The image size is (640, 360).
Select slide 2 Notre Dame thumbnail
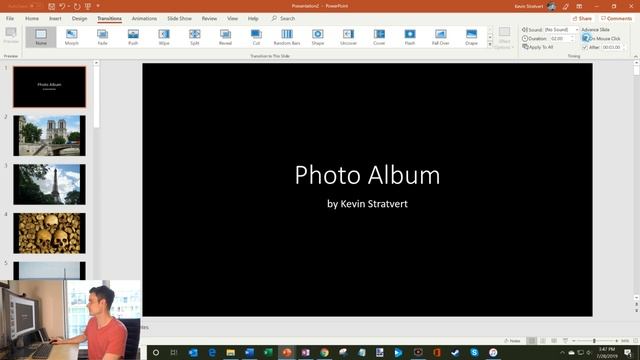point(49,136)
